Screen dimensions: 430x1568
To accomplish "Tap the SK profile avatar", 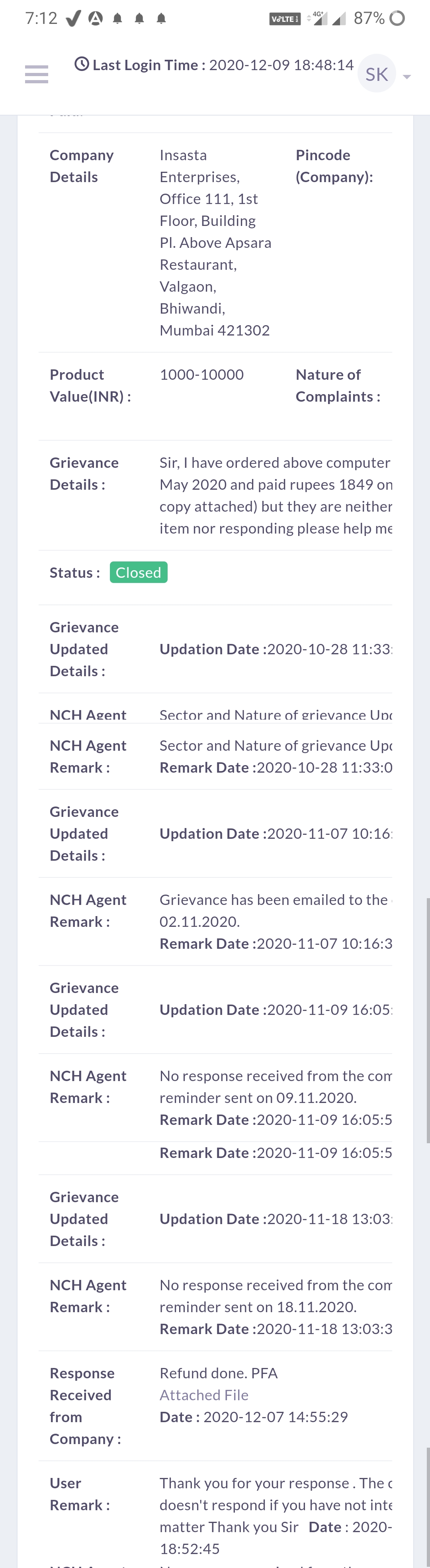I will [377, 74].
